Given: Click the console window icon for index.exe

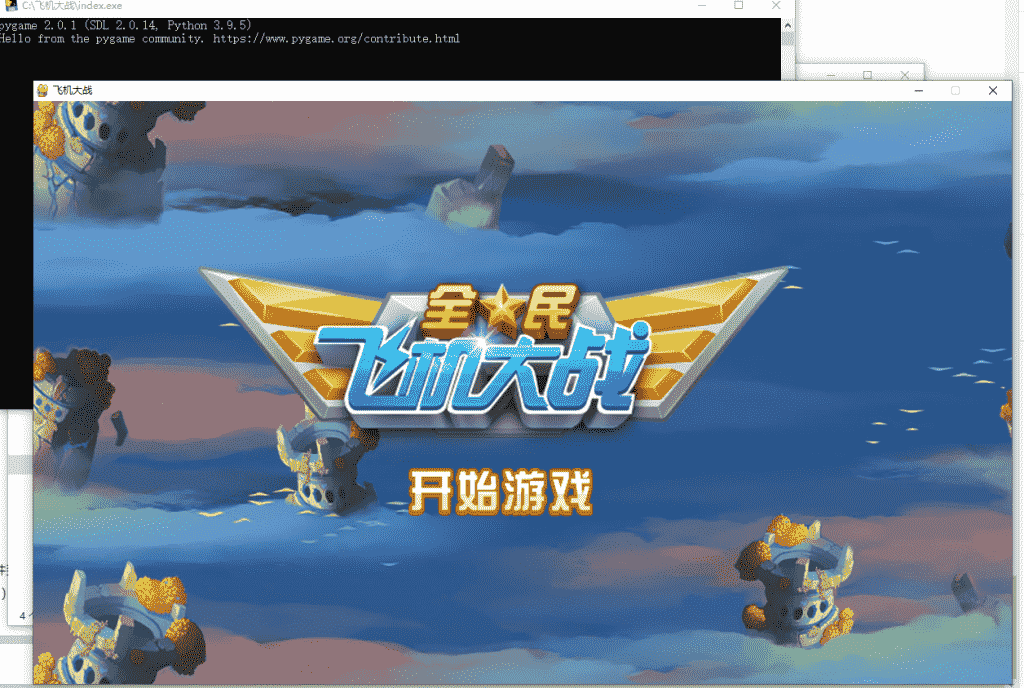Looking at the screenshot, I should [11, 5].
